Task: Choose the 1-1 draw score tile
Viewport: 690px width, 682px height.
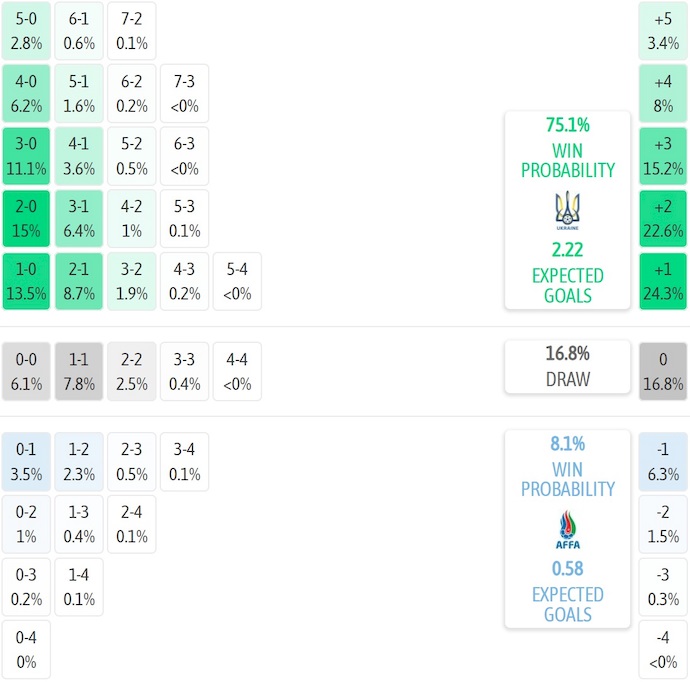Action: click(79, 371)
